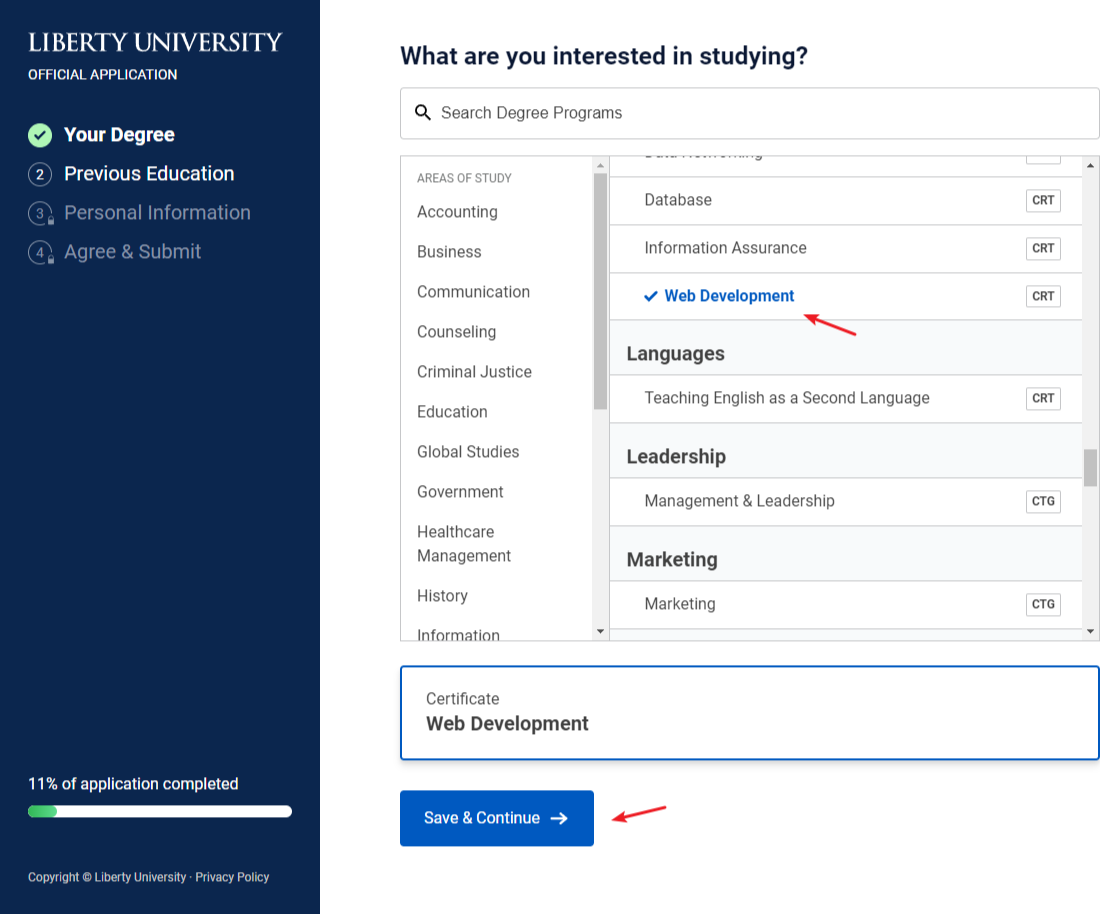Click the Search Degree Programs field
Screen dimensions: 1100x914
point(749,113)
